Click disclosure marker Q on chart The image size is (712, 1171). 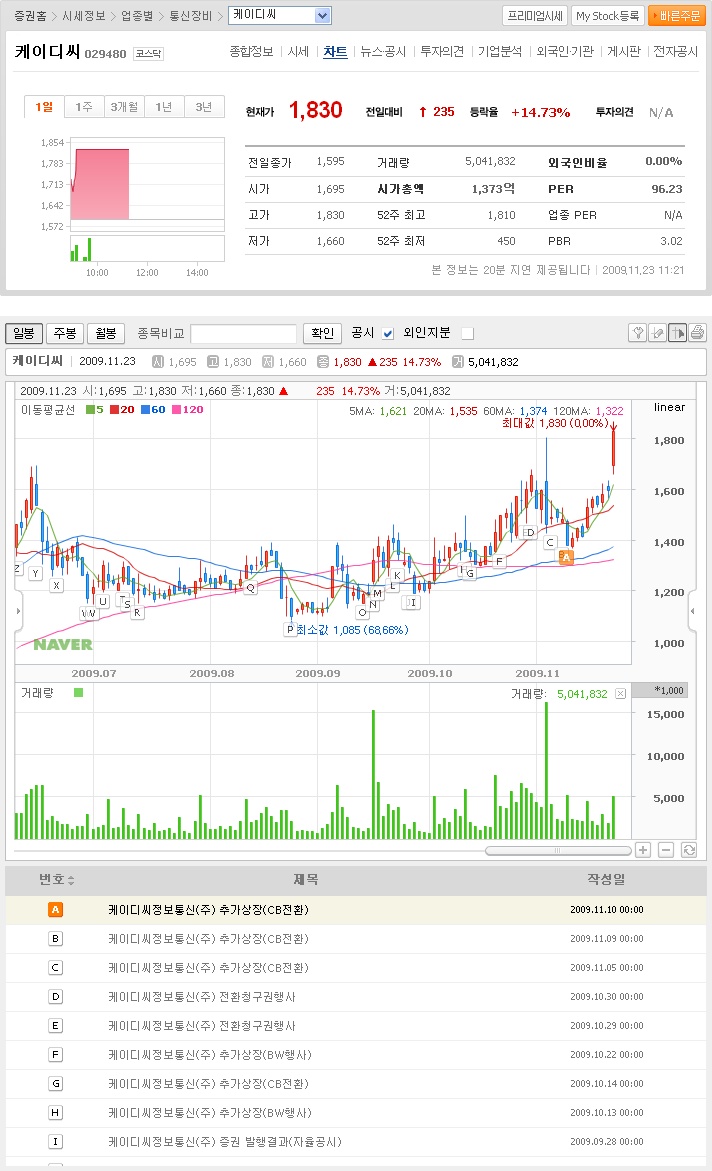[250, 588]
